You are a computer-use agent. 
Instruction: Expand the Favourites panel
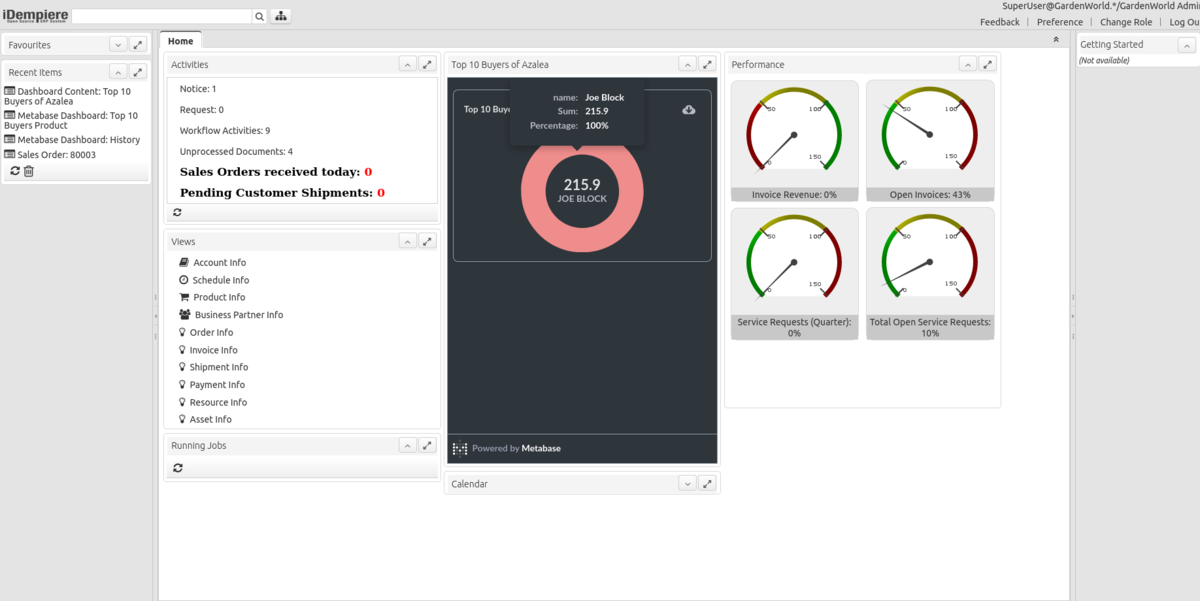pyautogui.click(x=118, y=45)
